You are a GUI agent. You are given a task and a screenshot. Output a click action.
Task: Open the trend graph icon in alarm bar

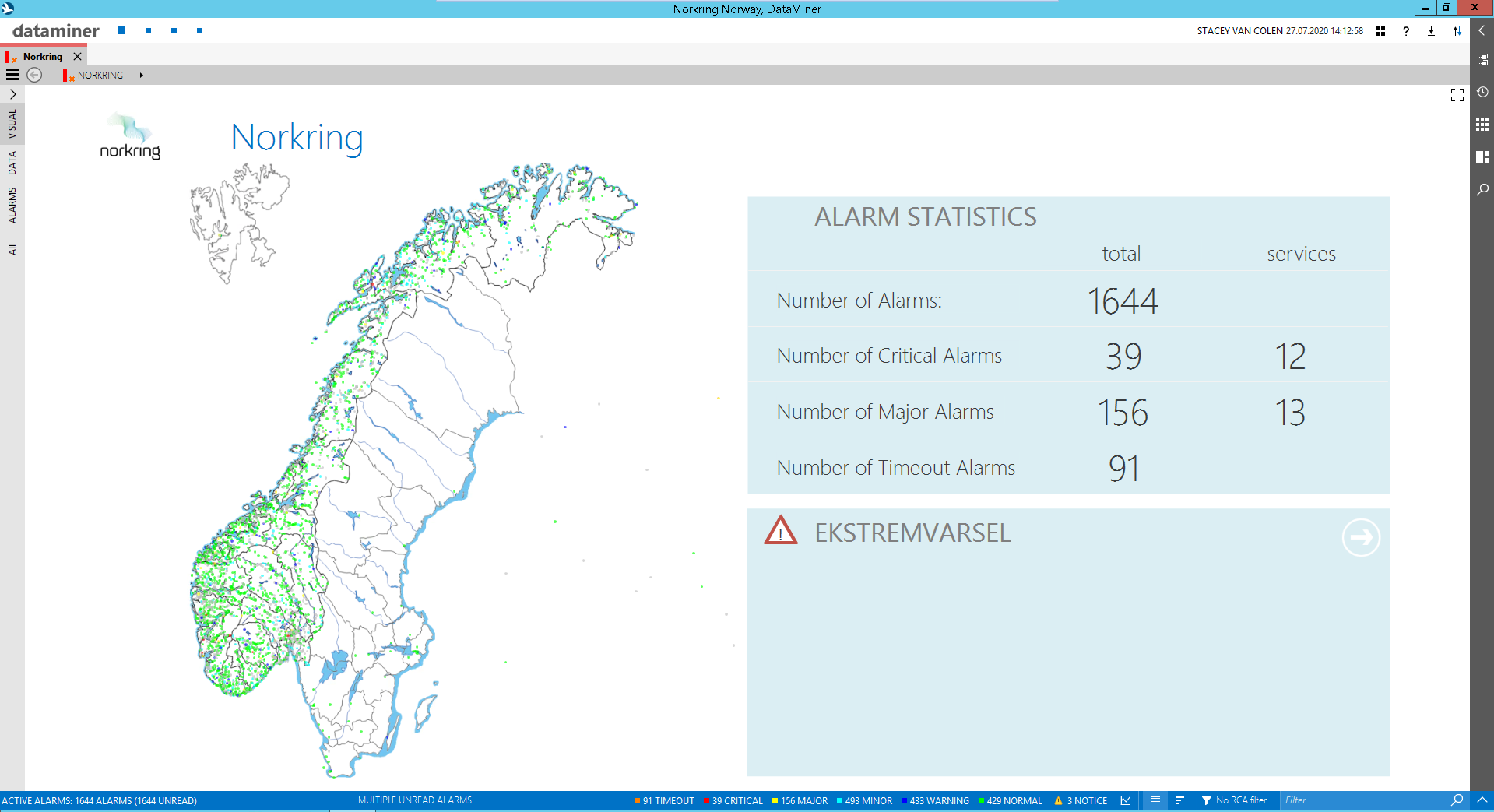(x=1125, y=800)
